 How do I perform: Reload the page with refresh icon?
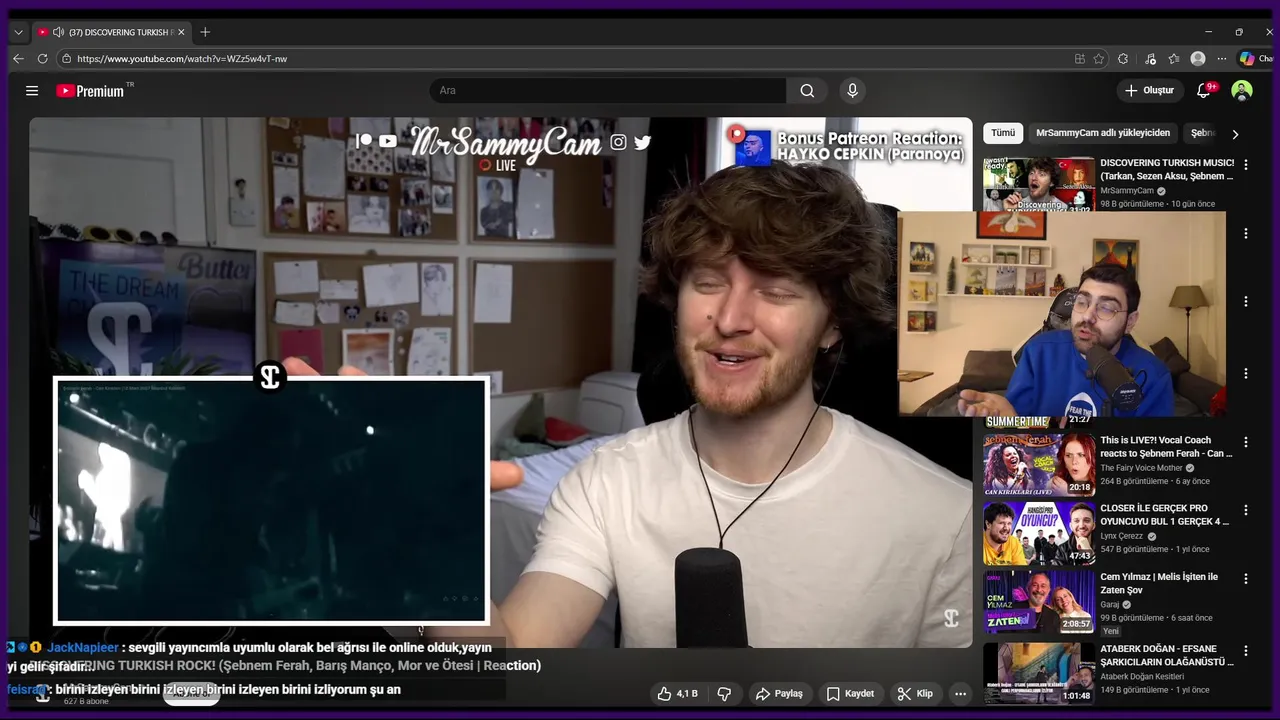point(42,59)
